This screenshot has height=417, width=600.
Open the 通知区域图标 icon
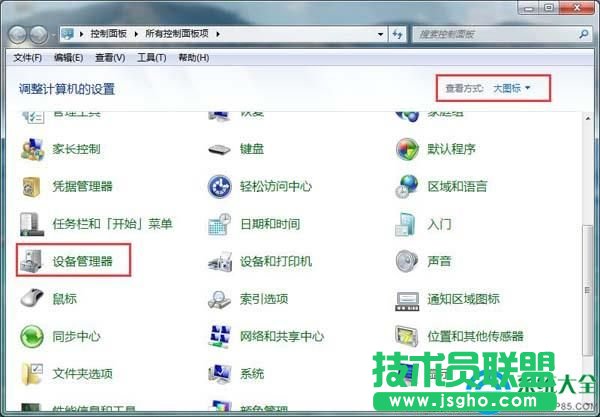tap(407, 301)
